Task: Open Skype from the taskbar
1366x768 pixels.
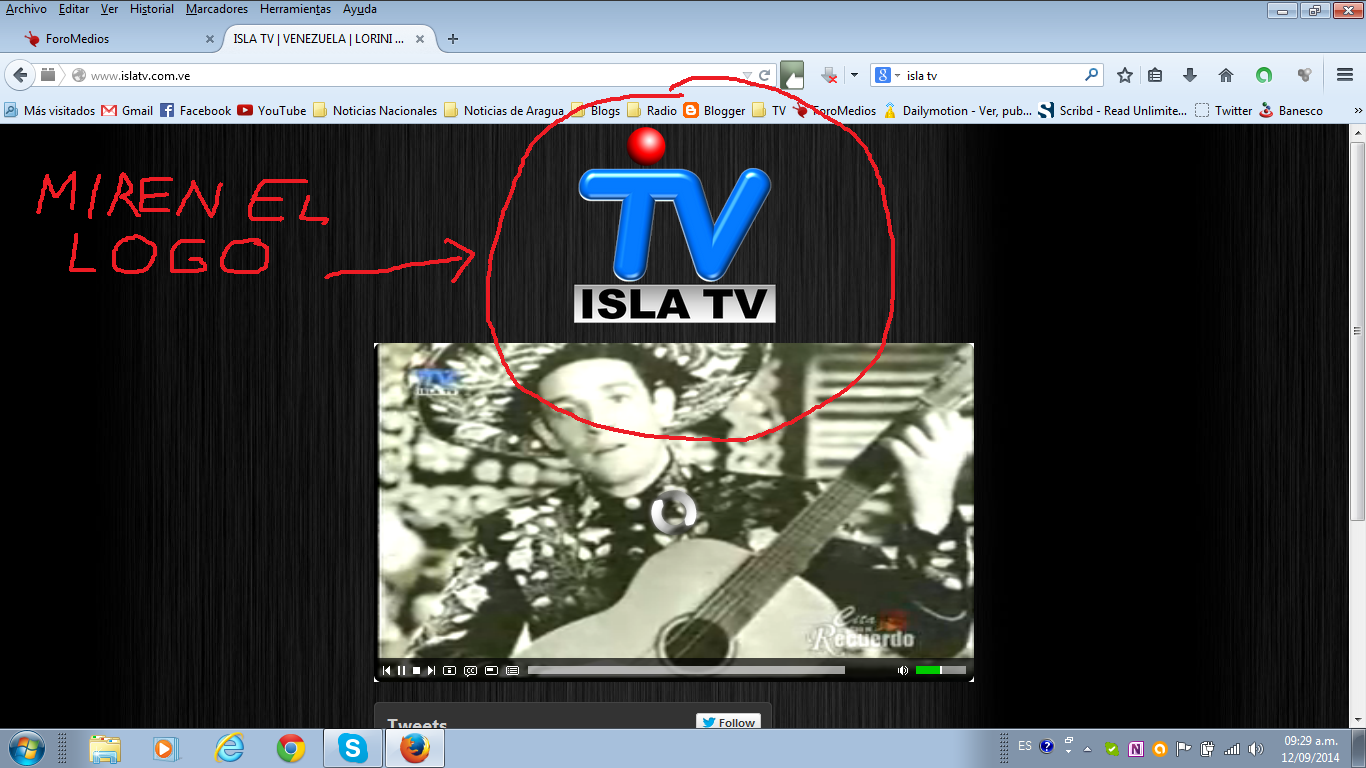Action: pos(352,748)
